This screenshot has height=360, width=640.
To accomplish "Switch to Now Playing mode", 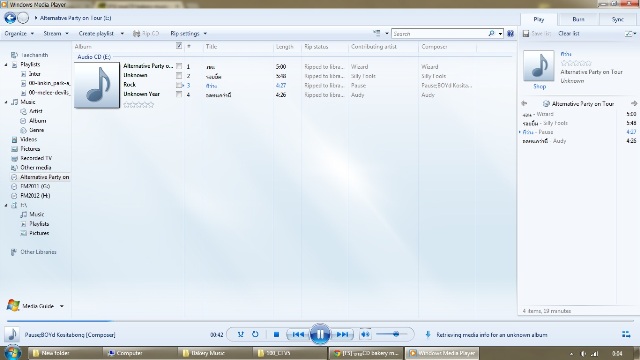I will tap(626, 334).
